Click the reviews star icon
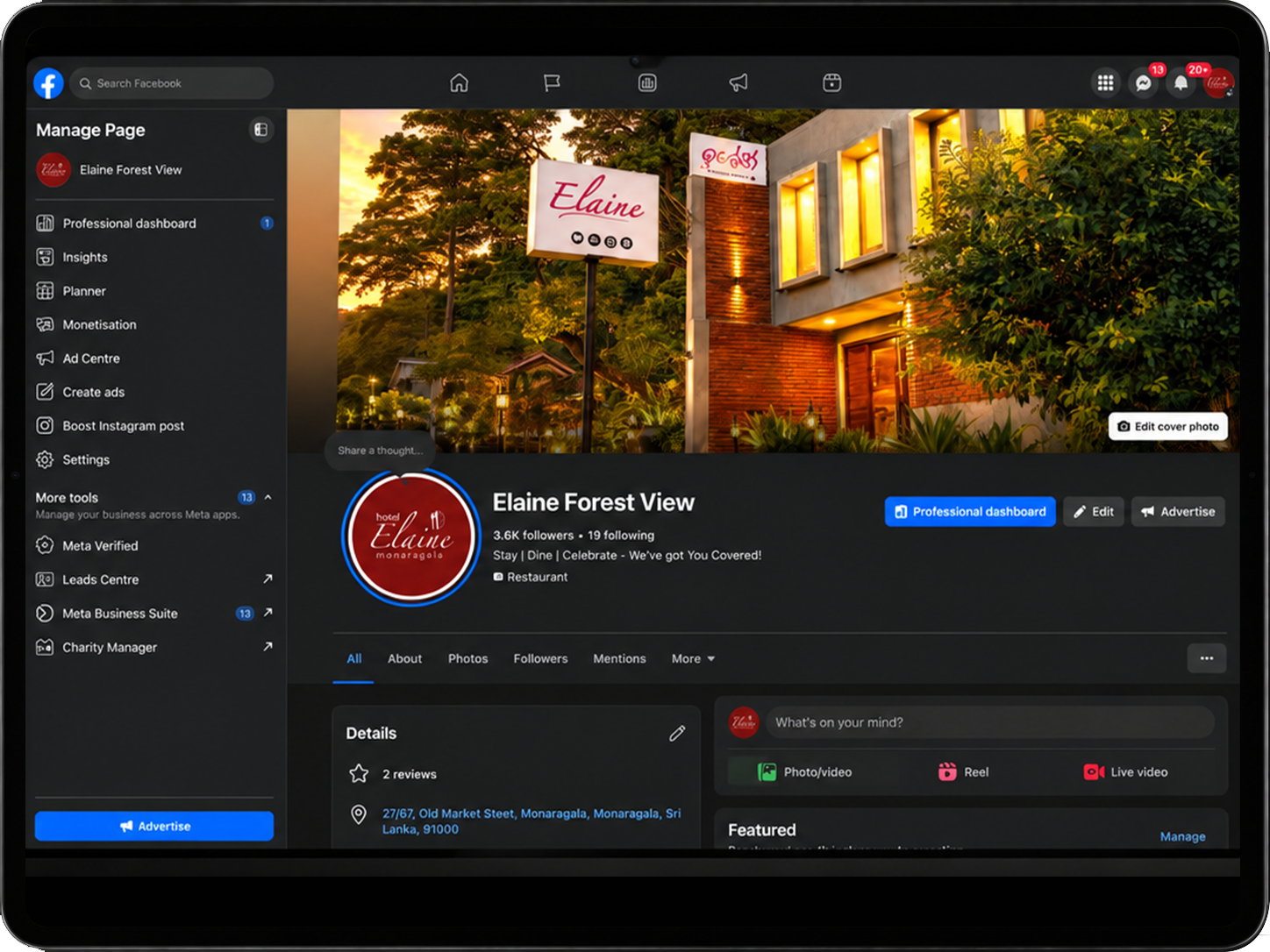1270x952 pixels. (x=359, y=773)
